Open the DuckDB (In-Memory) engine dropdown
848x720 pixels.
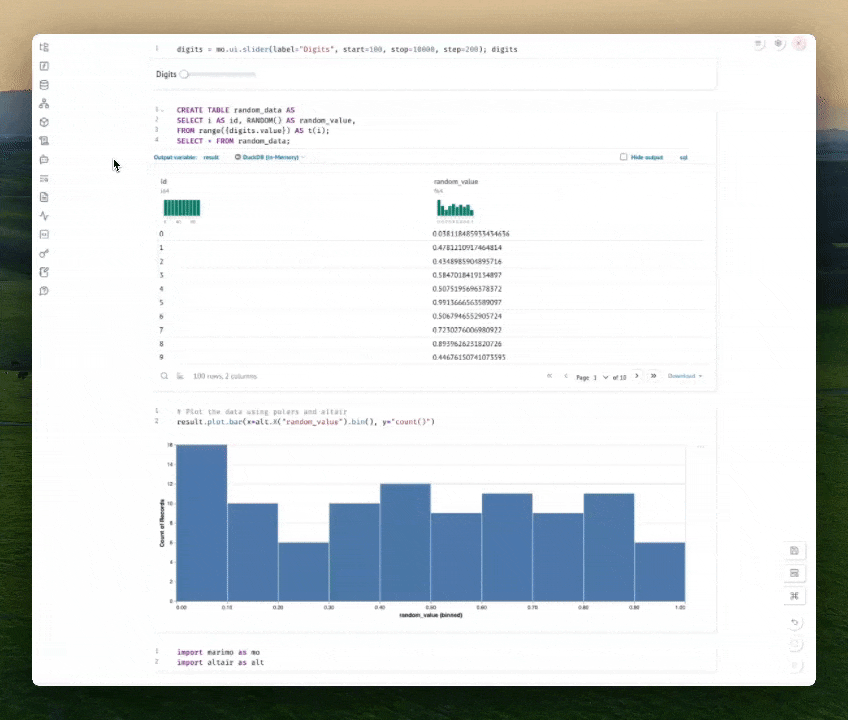tap(269, 157)
